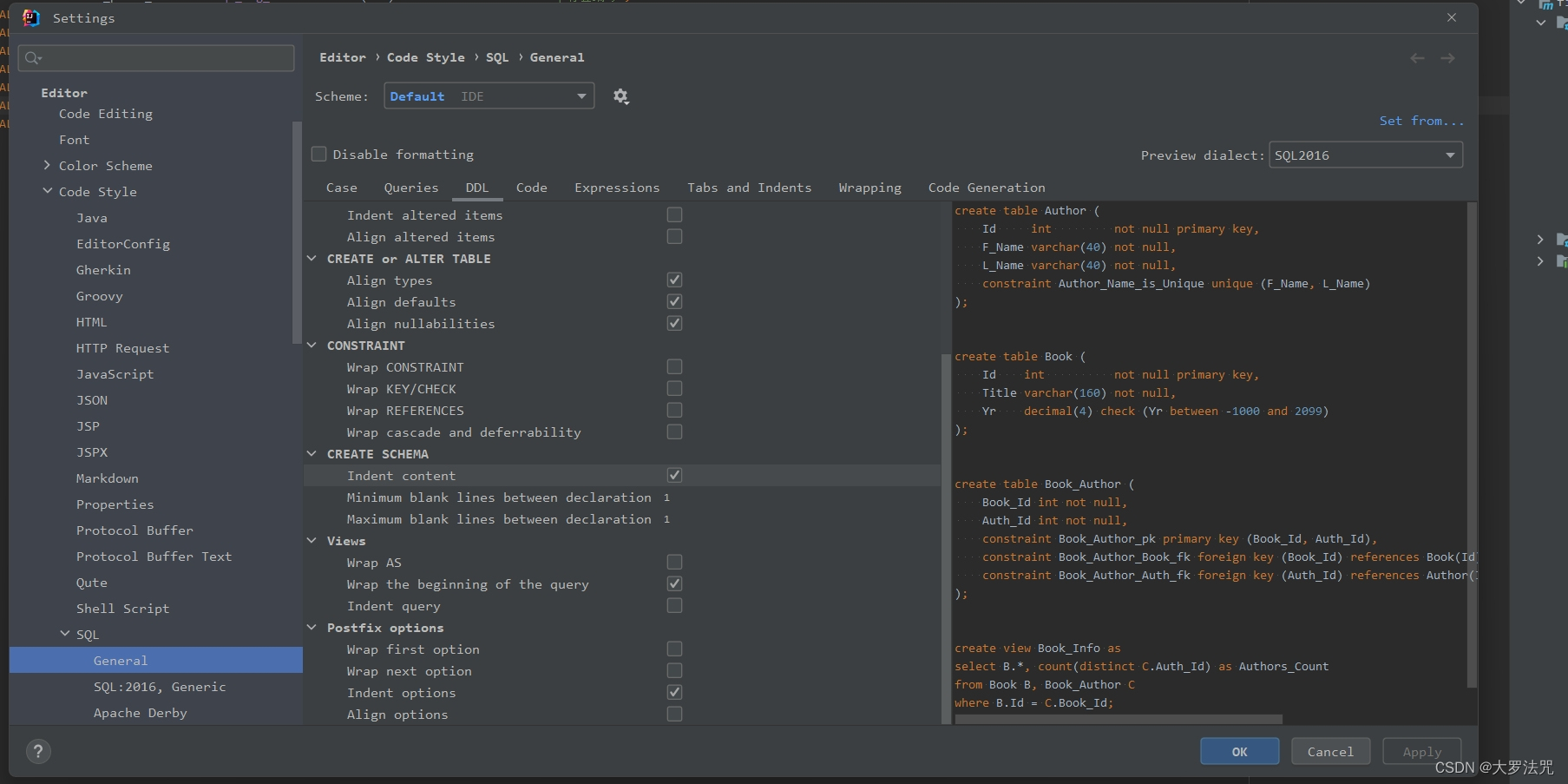1568x784 pixels.
Task: Click the search magnifier in the settings search bar
Action: click(34, 58)
